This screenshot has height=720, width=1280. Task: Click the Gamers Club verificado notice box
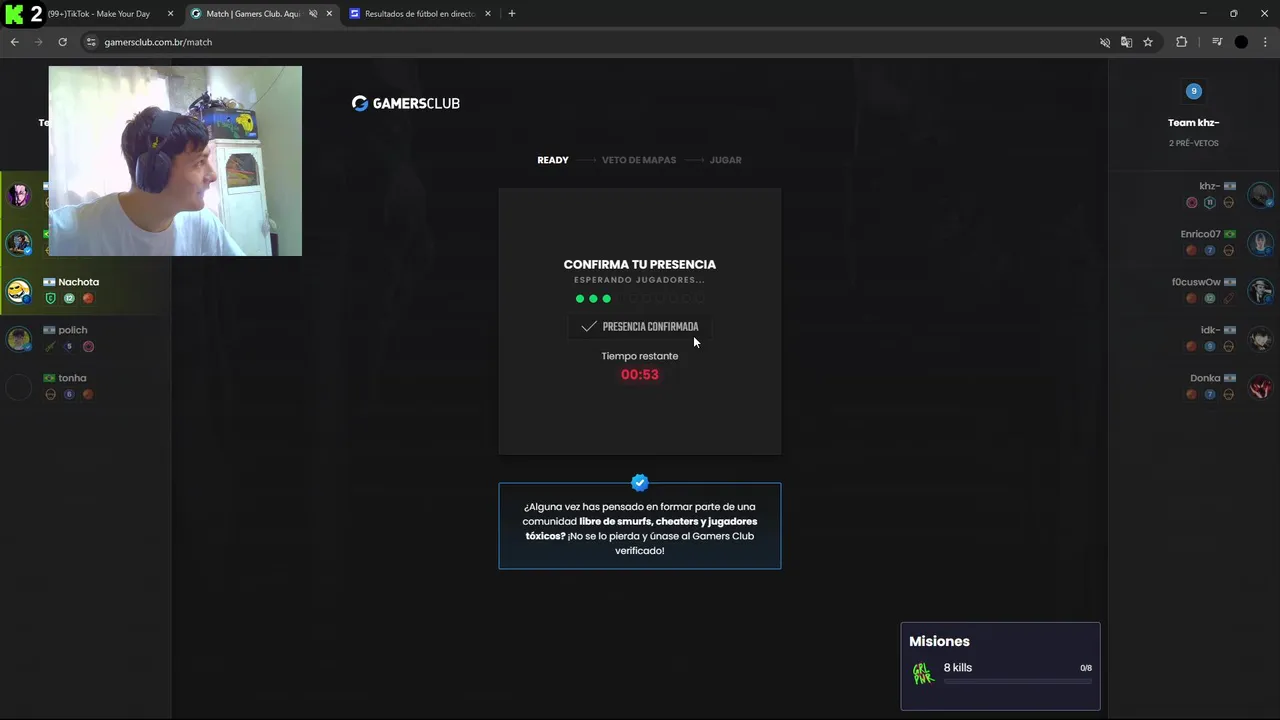[x=640, y=526]
